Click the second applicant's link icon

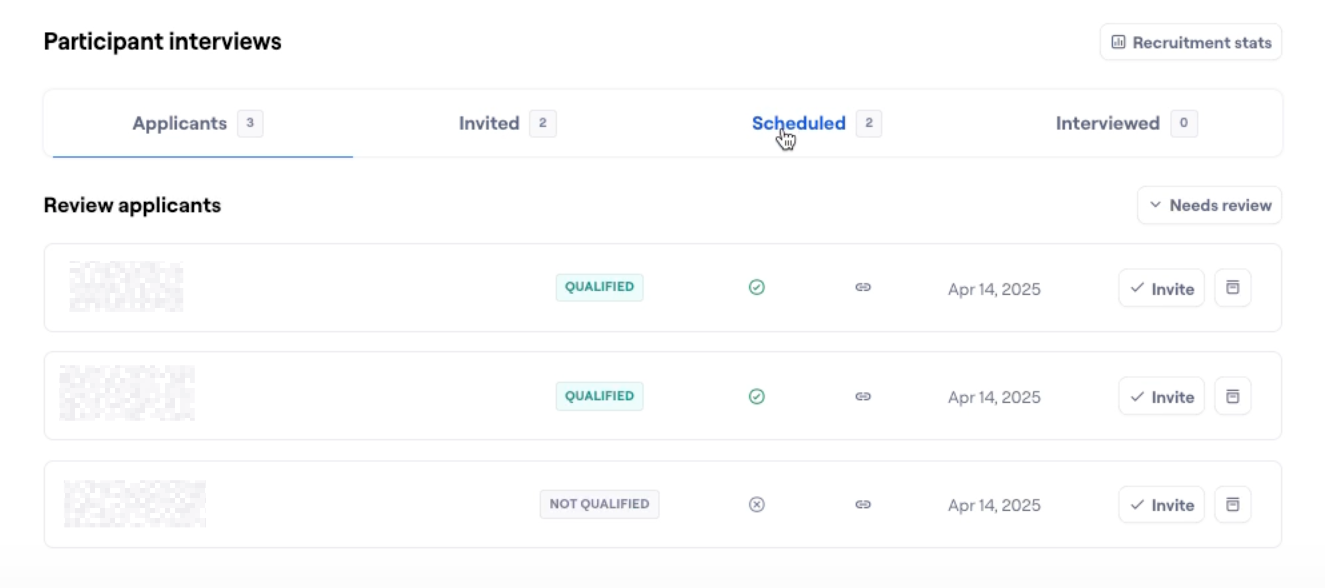[x=863, y=396]
